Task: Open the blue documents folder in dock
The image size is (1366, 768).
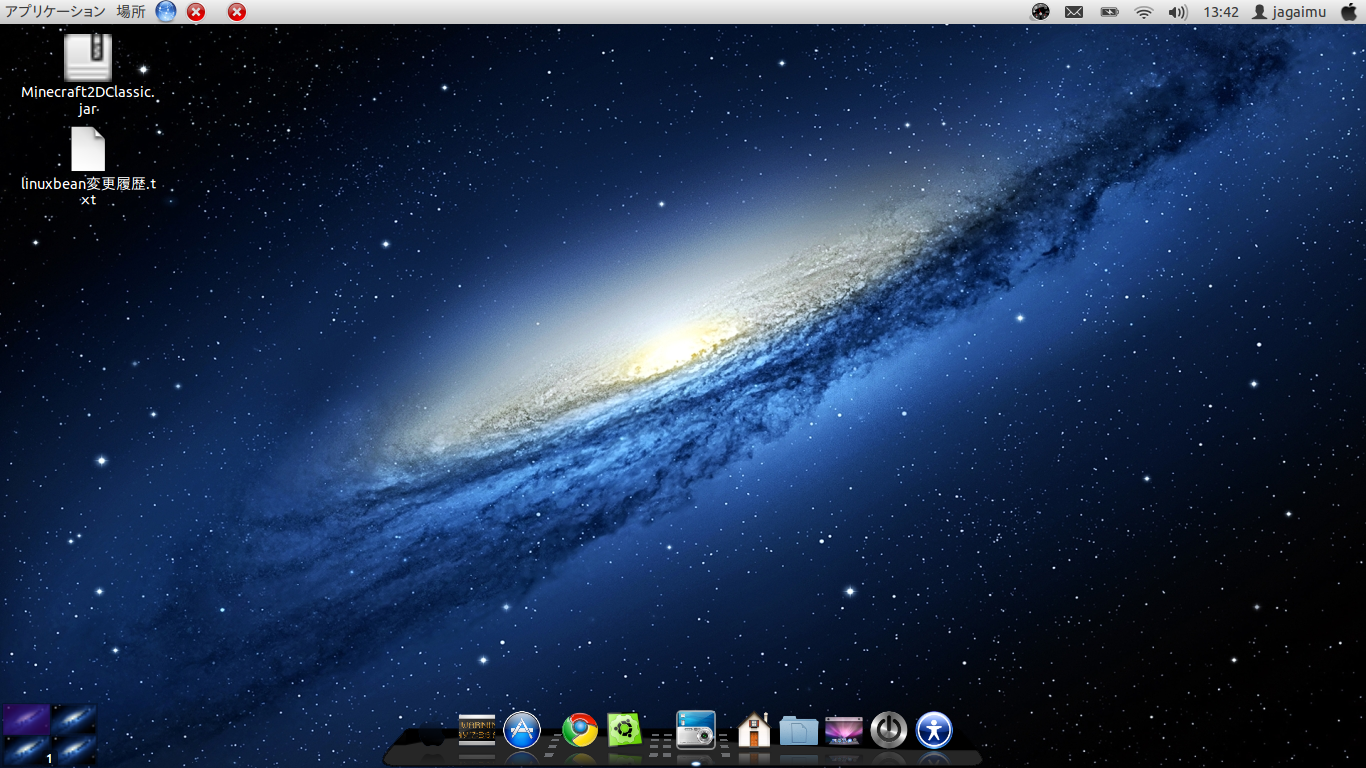Action: click(x=798, y=731)
